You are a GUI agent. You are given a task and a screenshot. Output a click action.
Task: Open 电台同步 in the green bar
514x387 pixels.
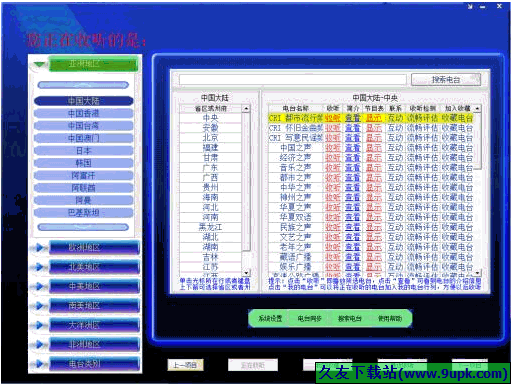(x=310, y=318)
